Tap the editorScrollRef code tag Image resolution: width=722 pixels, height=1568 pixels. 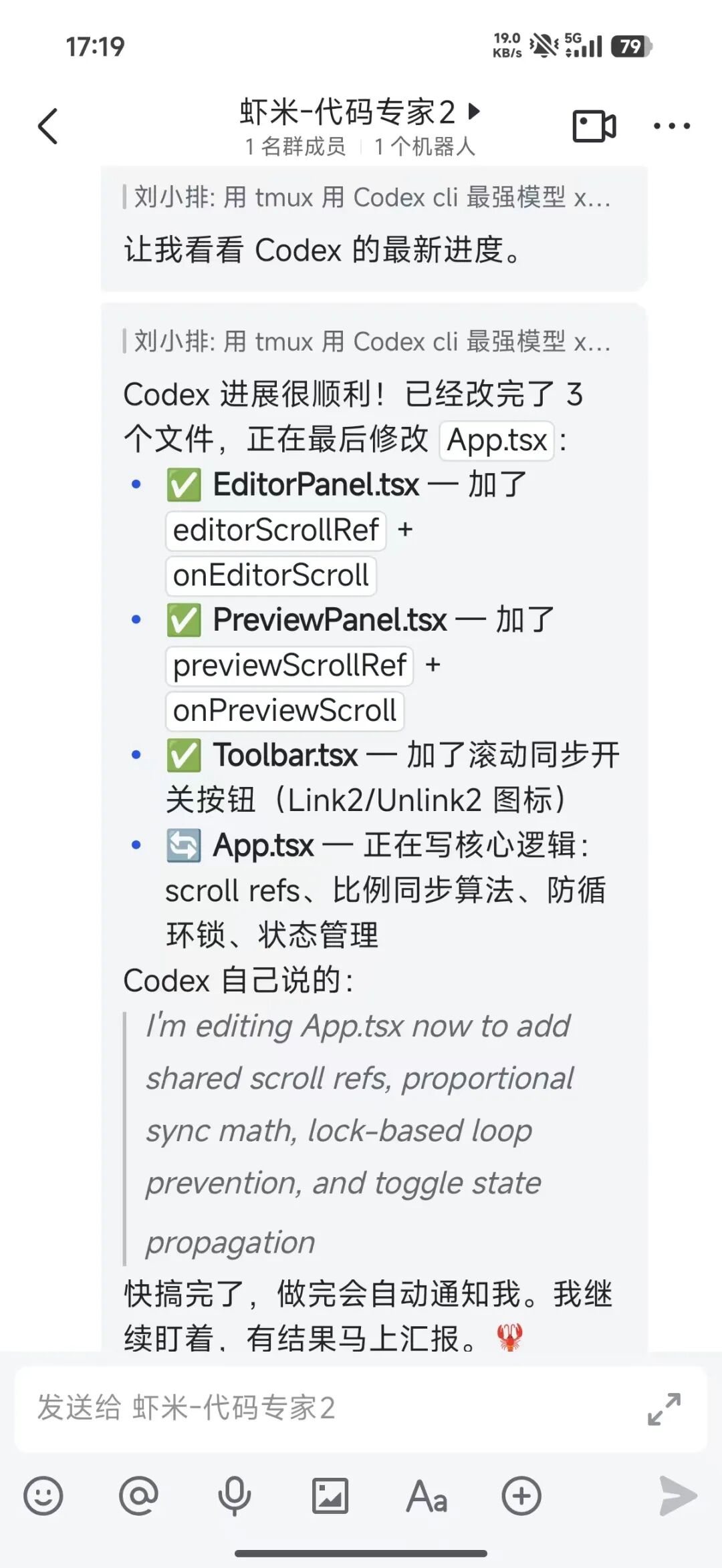click(276, 530)
